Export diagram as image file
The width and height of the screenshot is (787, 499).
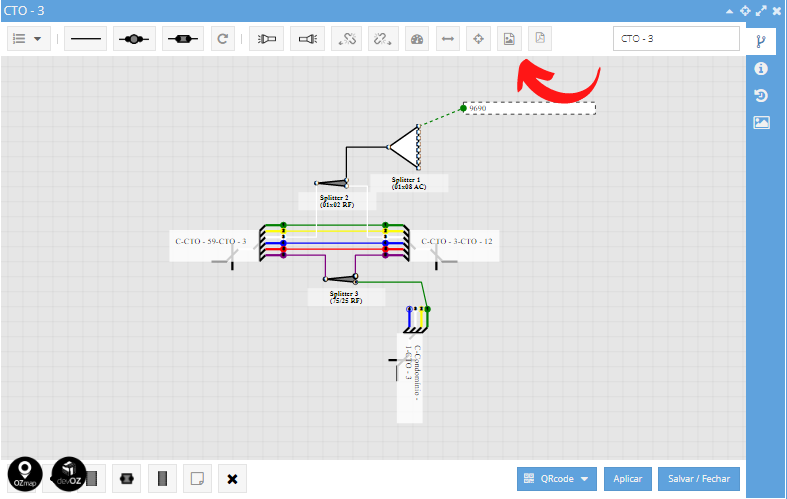(x=509, y=39)
